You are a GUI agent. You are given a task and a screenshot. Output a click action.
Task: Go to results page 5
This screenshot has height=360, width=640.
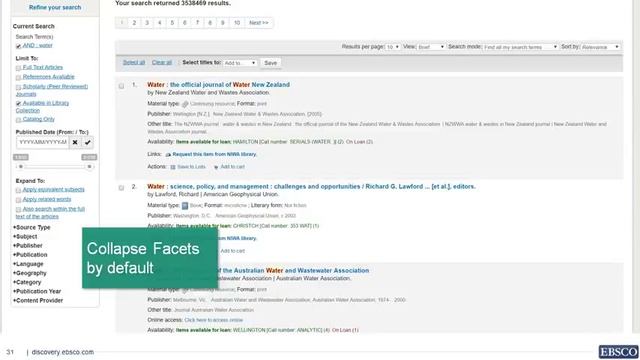172,23
